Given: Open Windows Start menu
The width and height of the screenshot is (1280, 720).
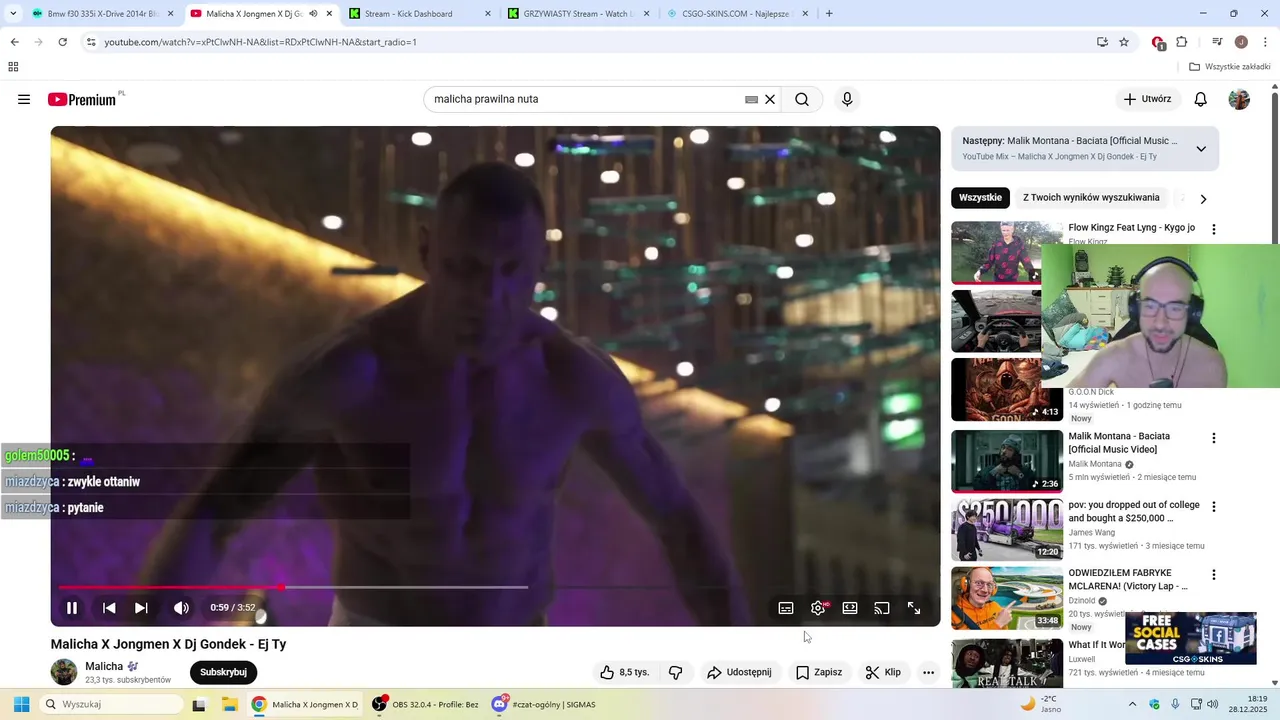Looking at the screenshot, I should pos(21,704).
